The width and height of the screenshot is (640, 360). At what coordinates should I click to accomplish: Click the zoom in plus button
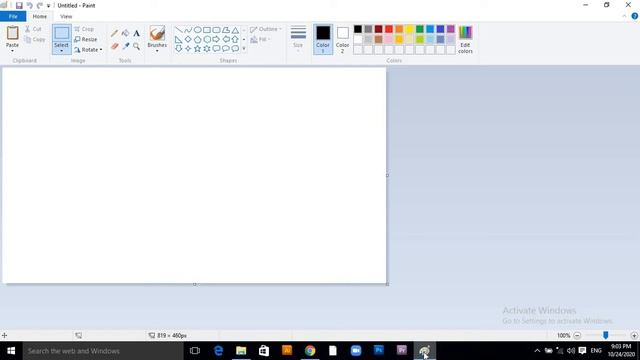click(634, 336)
